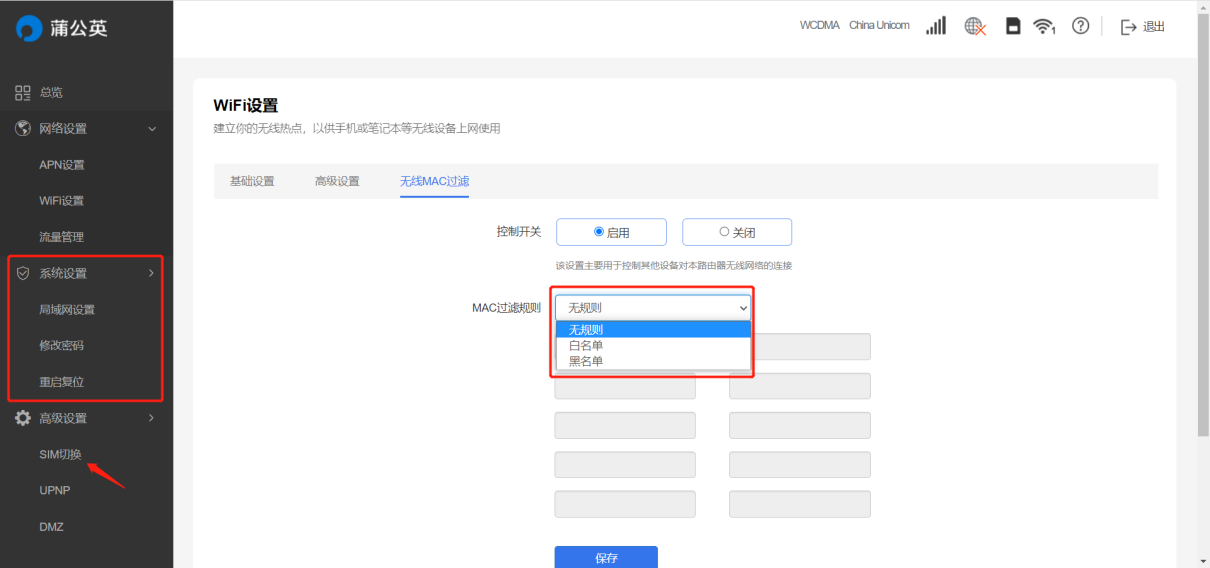Click the 总览 overview grid icon

pyautogui.click(x=23, y=93)
